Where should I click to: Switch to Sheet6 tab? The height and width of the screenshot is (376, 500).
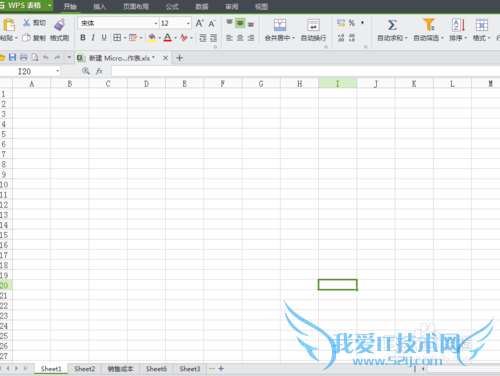[x=156, y=369]
